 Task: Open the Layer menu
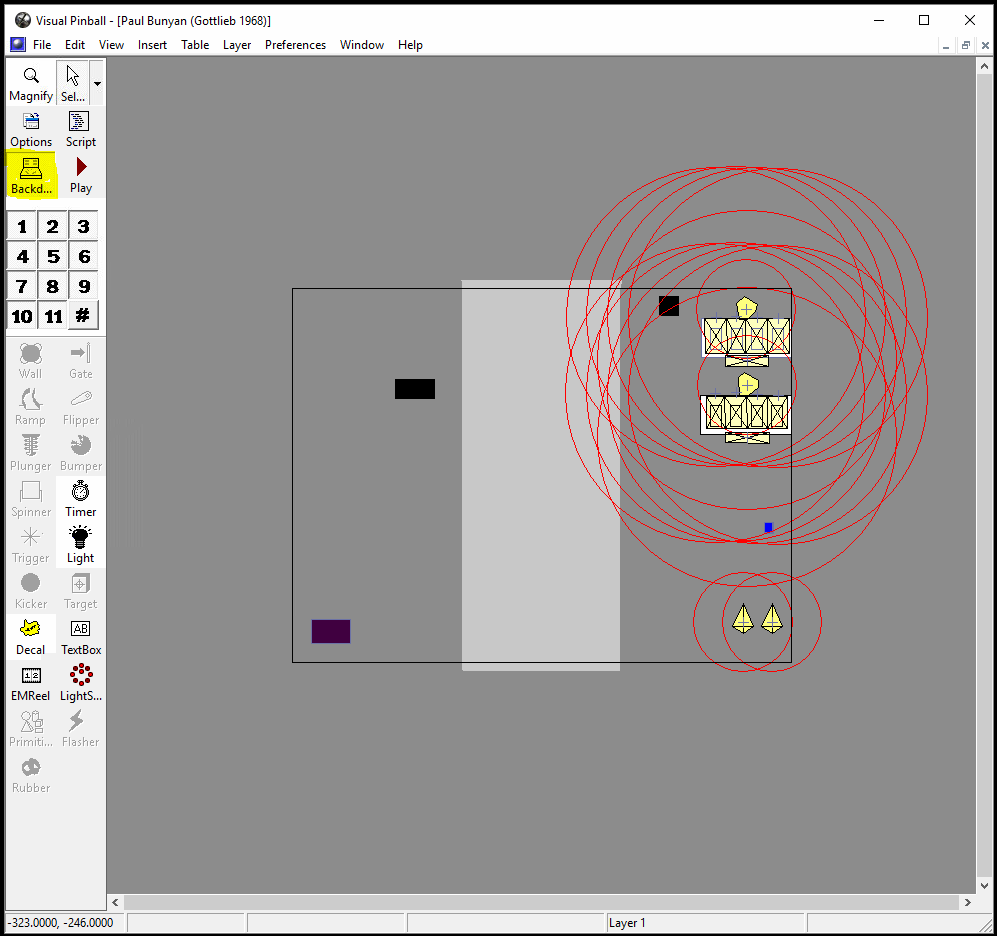click(237, 45)
